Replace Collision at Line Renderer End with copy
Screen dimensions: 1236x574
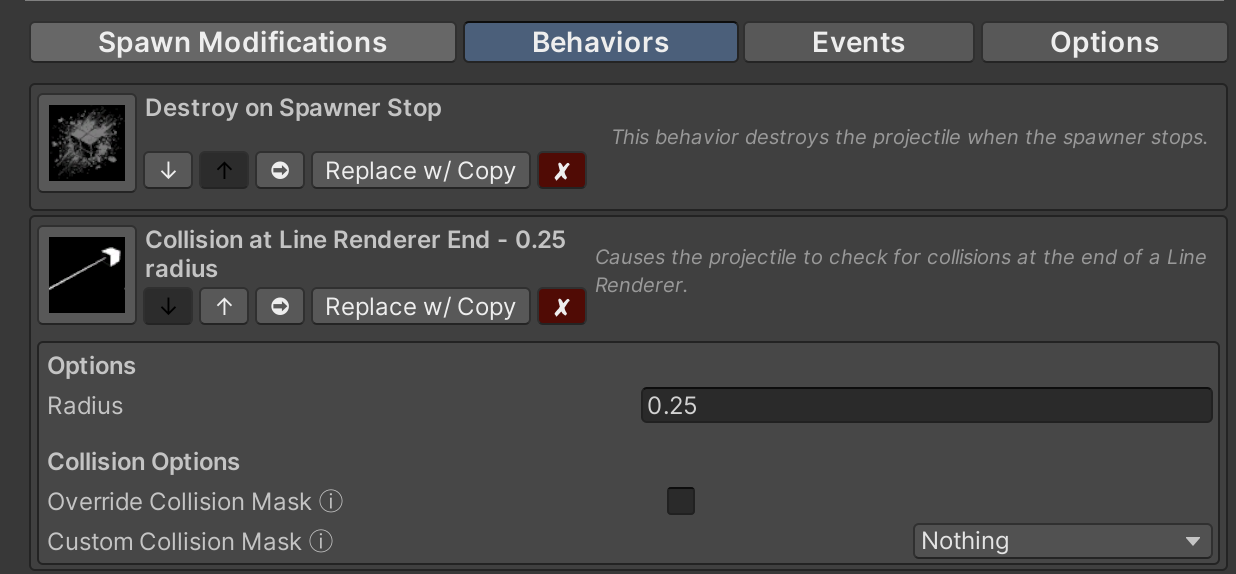420,307
